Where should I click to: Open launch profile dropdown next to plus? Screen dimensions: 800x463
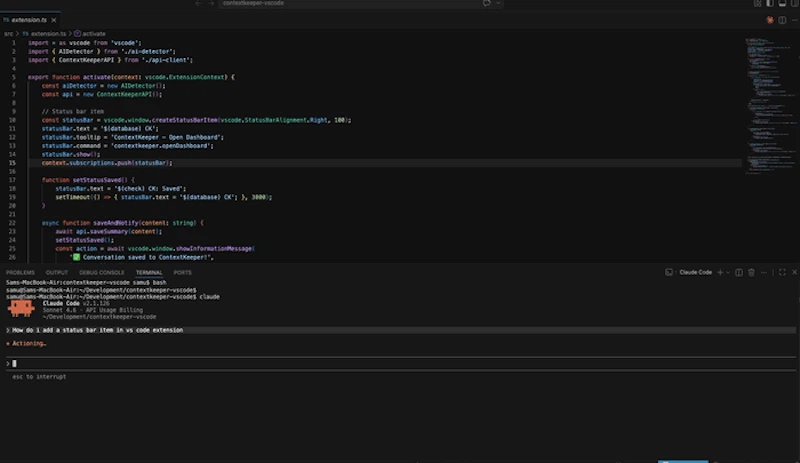pos(728,273)
